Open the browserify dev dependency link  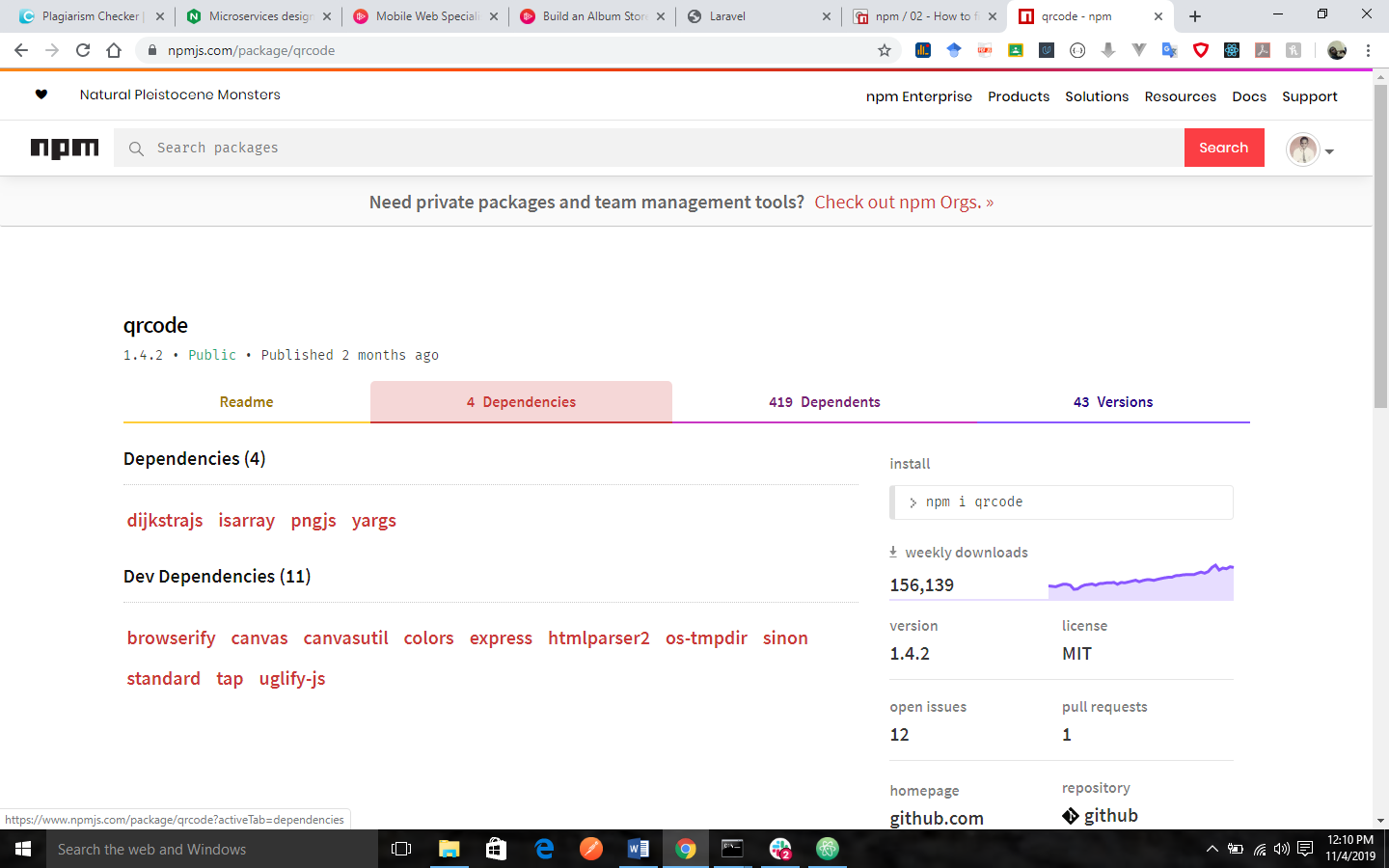(x=171, y=638)
